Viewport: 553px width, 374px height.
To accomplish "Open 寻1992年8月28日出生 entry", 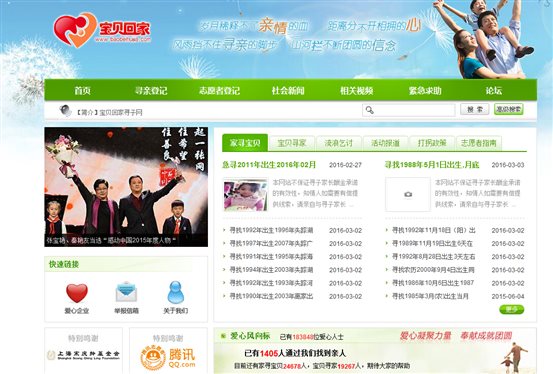I will point(434,257).
